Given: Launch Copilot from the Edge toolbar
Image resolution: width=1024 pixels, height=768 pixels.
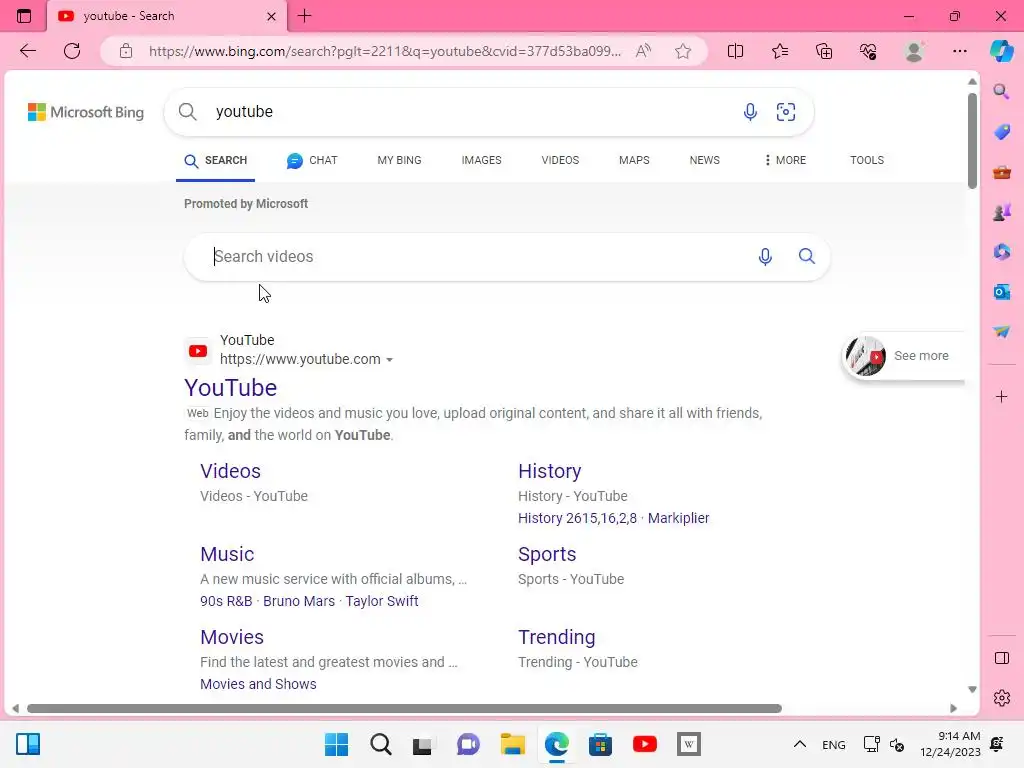Looking at the screenshot, I should click(x=1001, y=51).
